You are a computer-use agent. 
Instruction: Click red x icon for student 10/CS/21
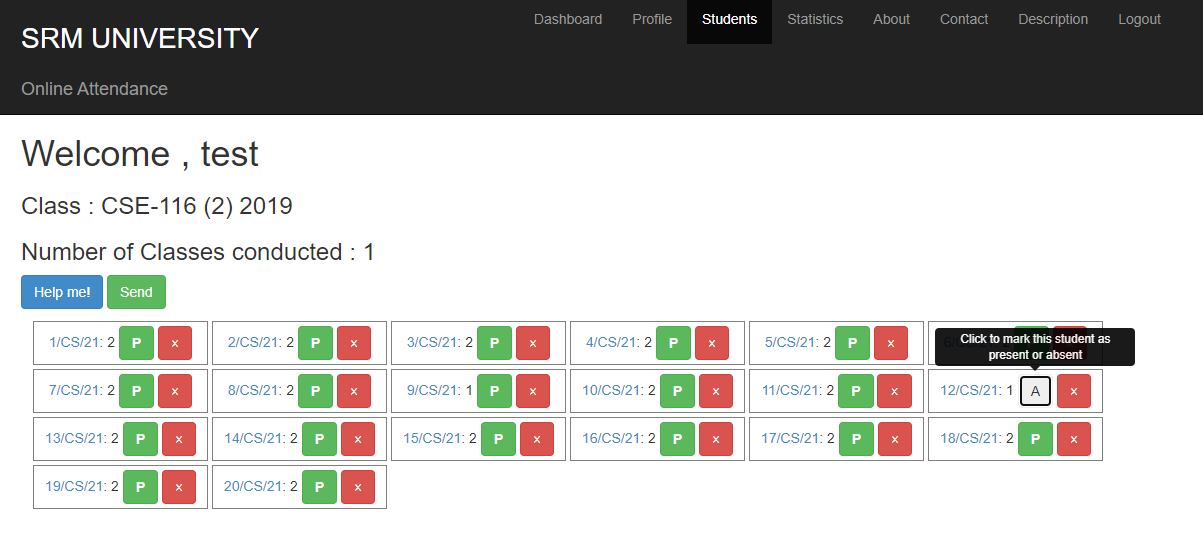(x=716, y=391)
